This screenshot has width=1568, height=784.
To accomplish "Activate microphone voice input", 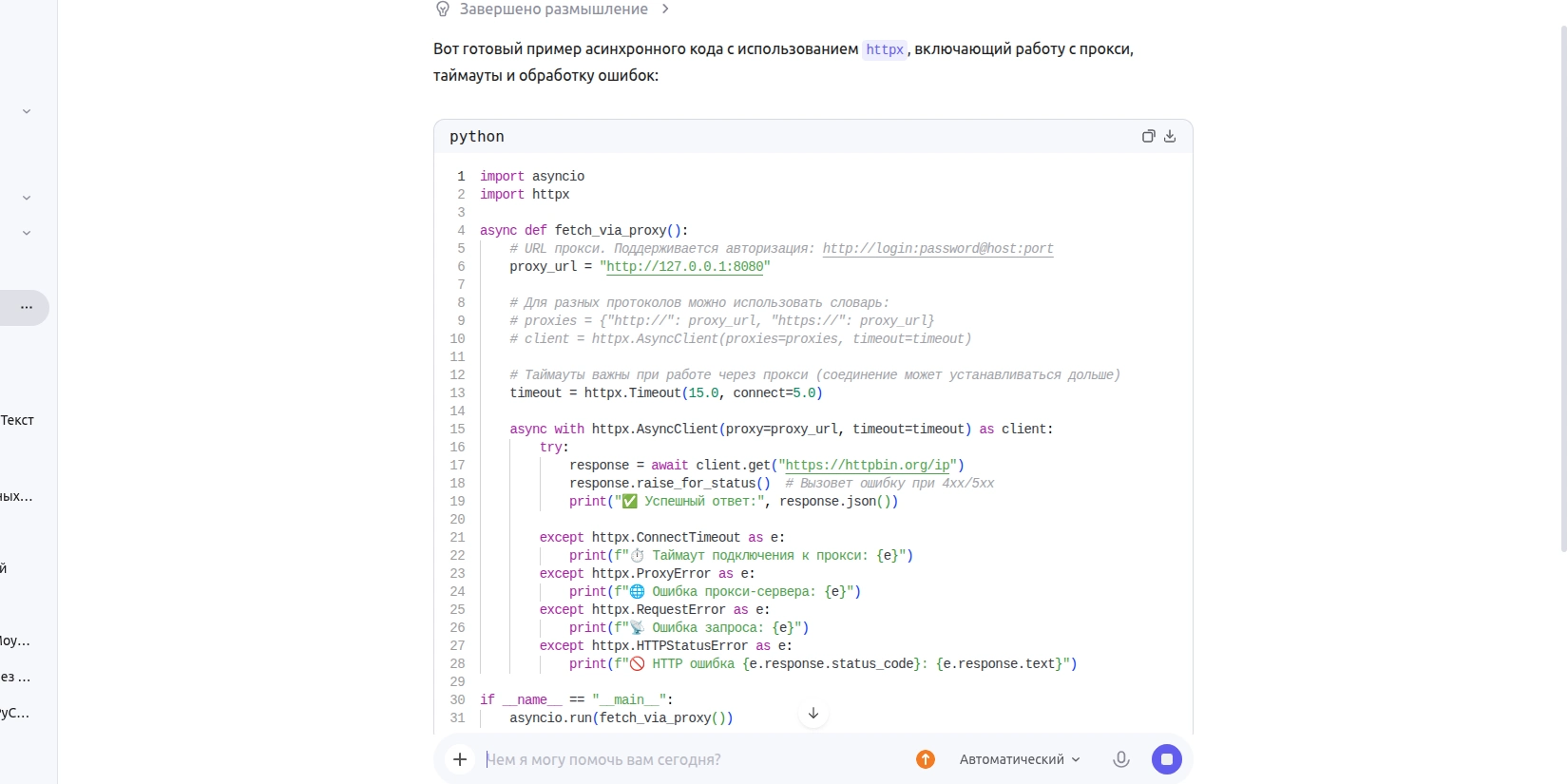I will tap(1121, 759).
